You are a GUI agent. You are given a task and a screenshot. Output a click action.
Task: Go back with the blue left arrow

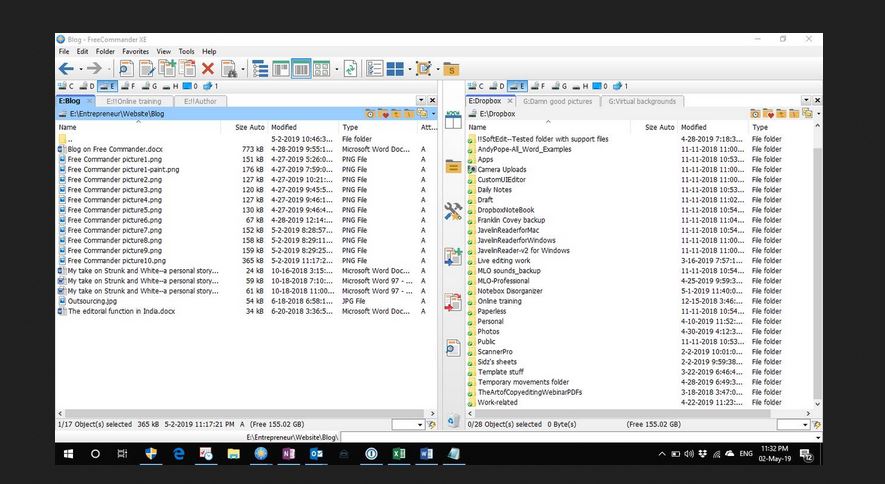66,69
